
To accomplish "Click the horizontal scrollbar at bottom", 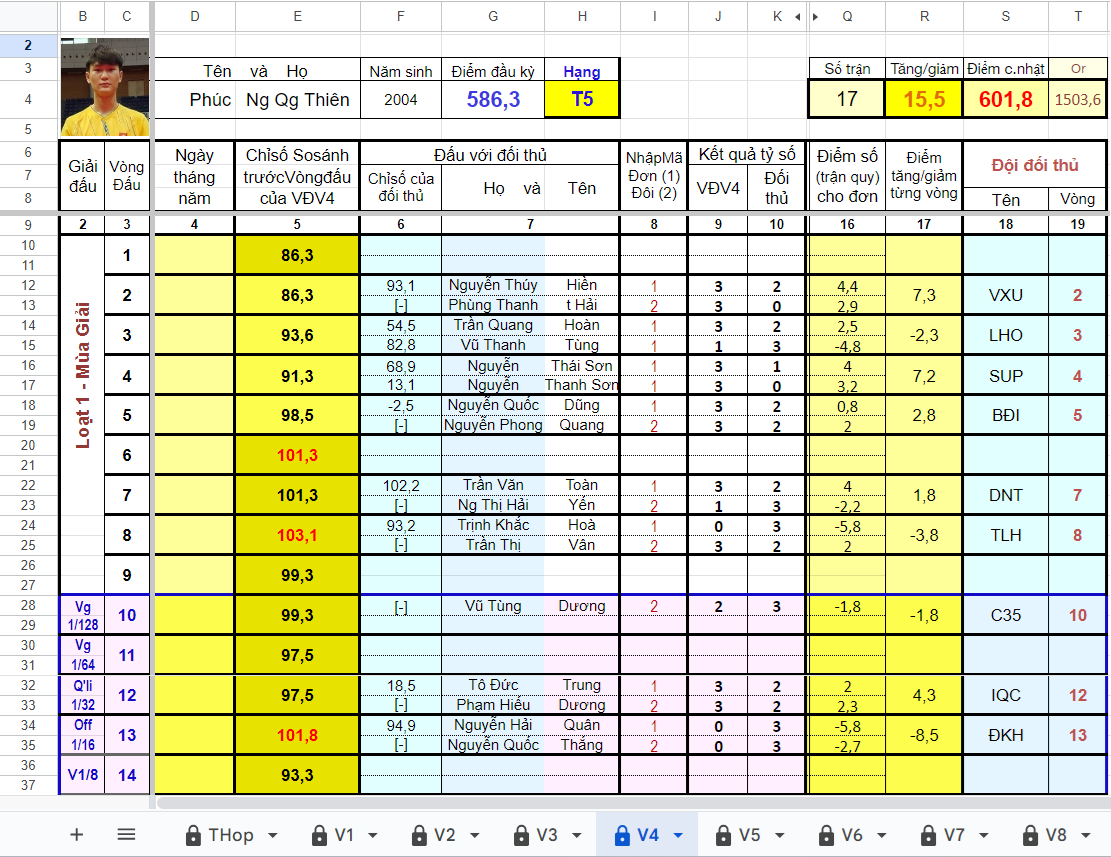I will pyautogui.click(x=600, y=802).
